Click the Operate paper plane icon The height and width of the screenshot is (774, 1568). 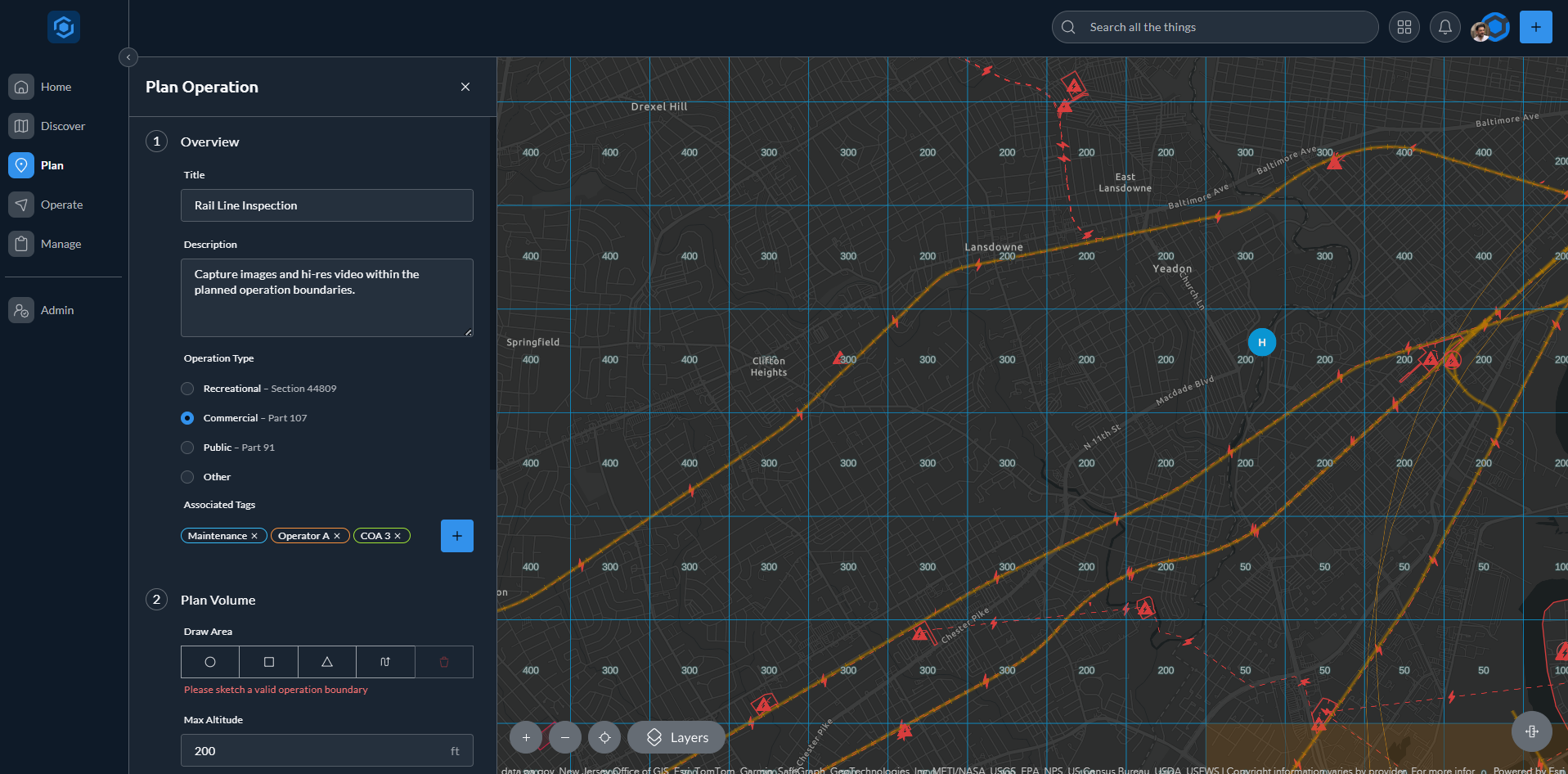point(21,205)
